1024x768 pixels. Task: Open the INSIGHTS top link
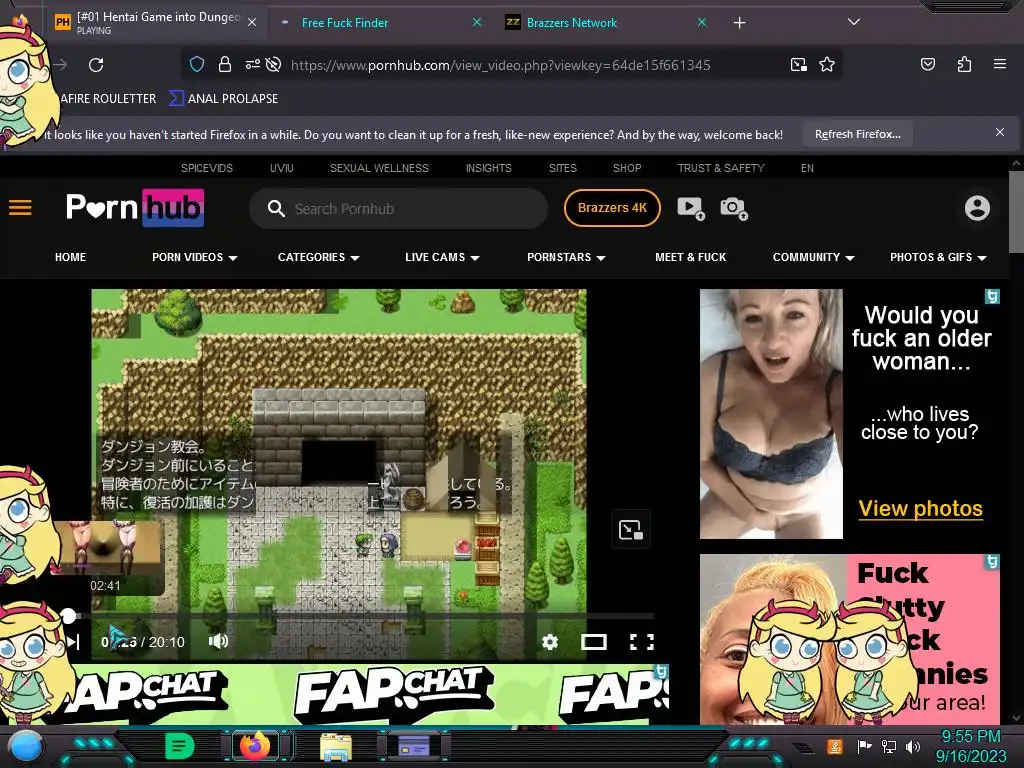[488, 168]
